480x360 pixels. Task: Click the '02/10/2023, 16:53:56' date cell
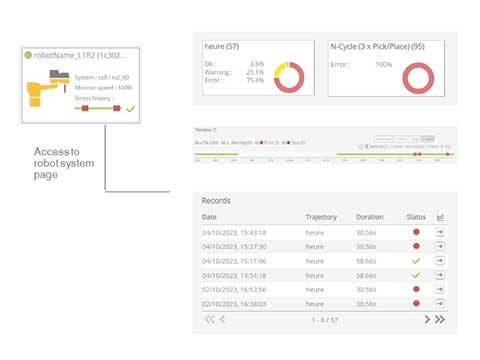pos(234,290)
